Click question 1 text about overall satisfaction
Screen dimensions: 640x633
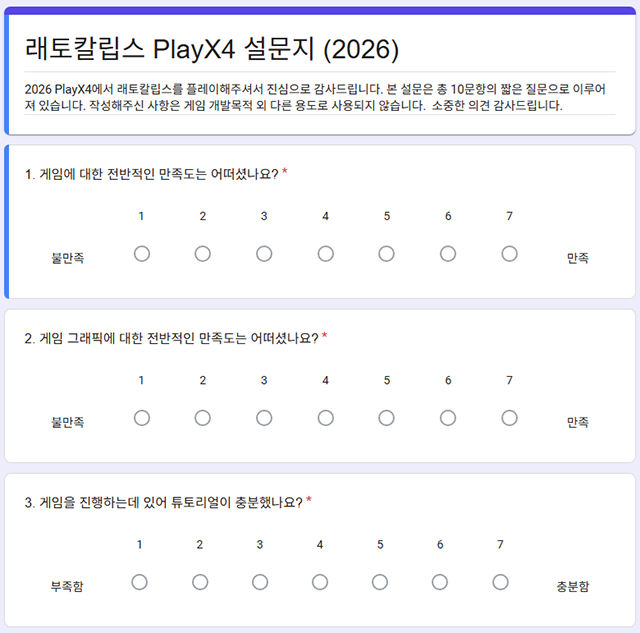click(151, 174)
